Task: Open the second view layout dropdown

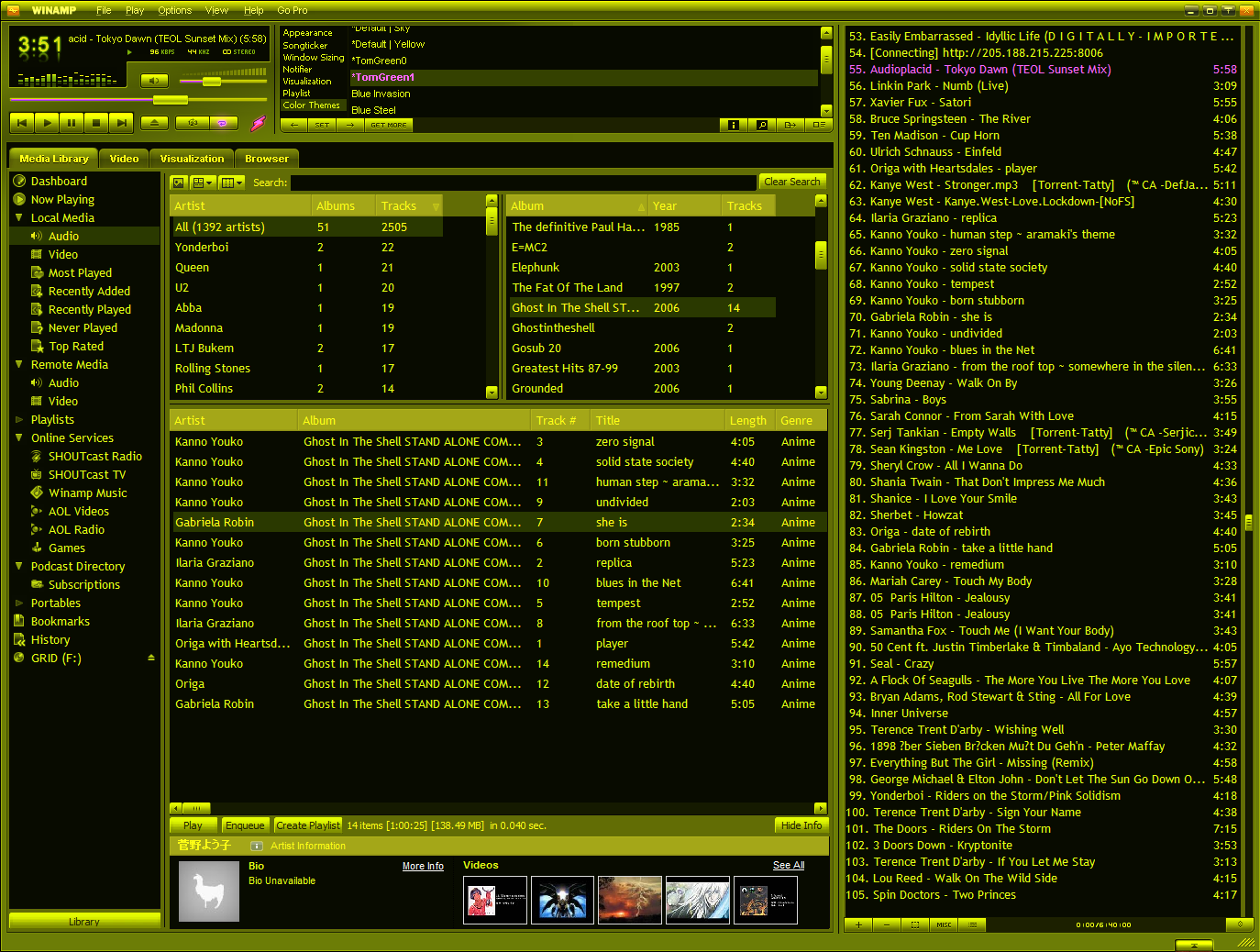Action: tap(203, 183)
